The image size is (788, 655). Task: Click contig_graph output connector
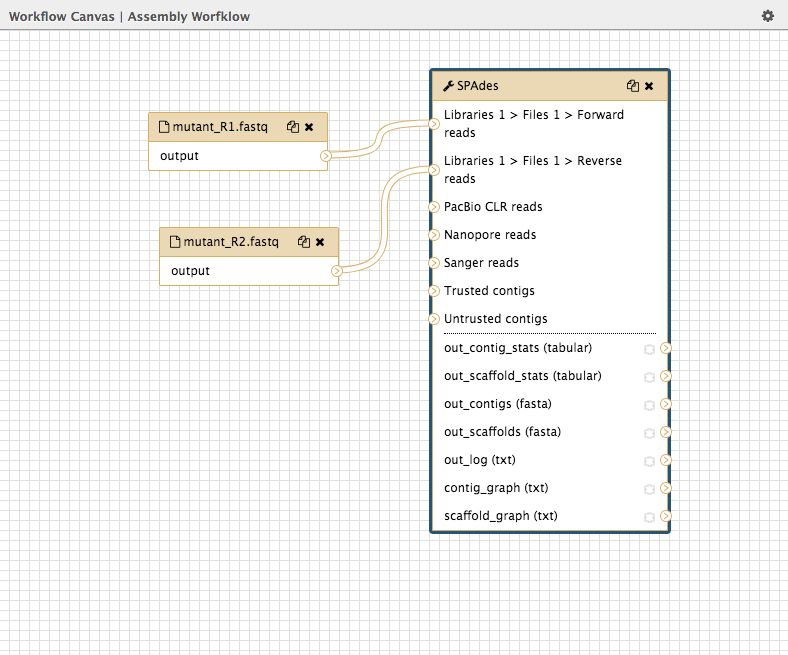point(666,488)
